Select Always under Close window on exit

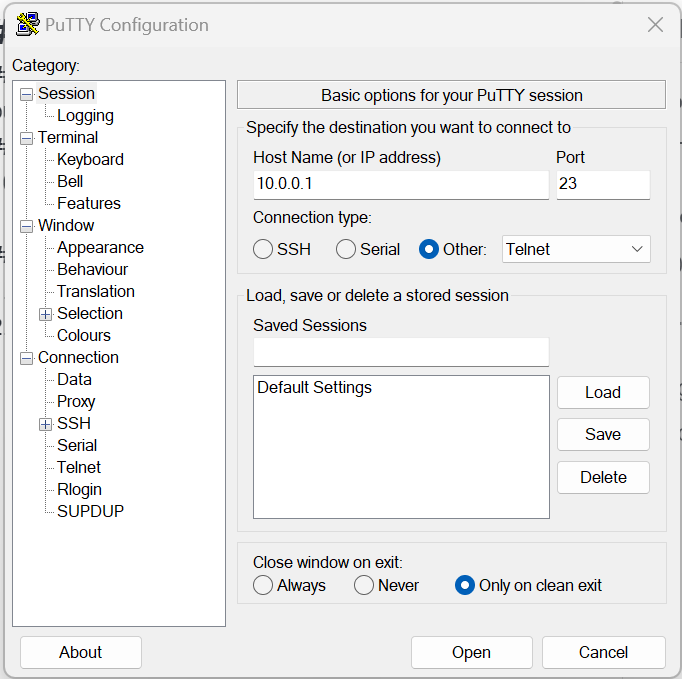pyautogui.click(x=263, y=585)
